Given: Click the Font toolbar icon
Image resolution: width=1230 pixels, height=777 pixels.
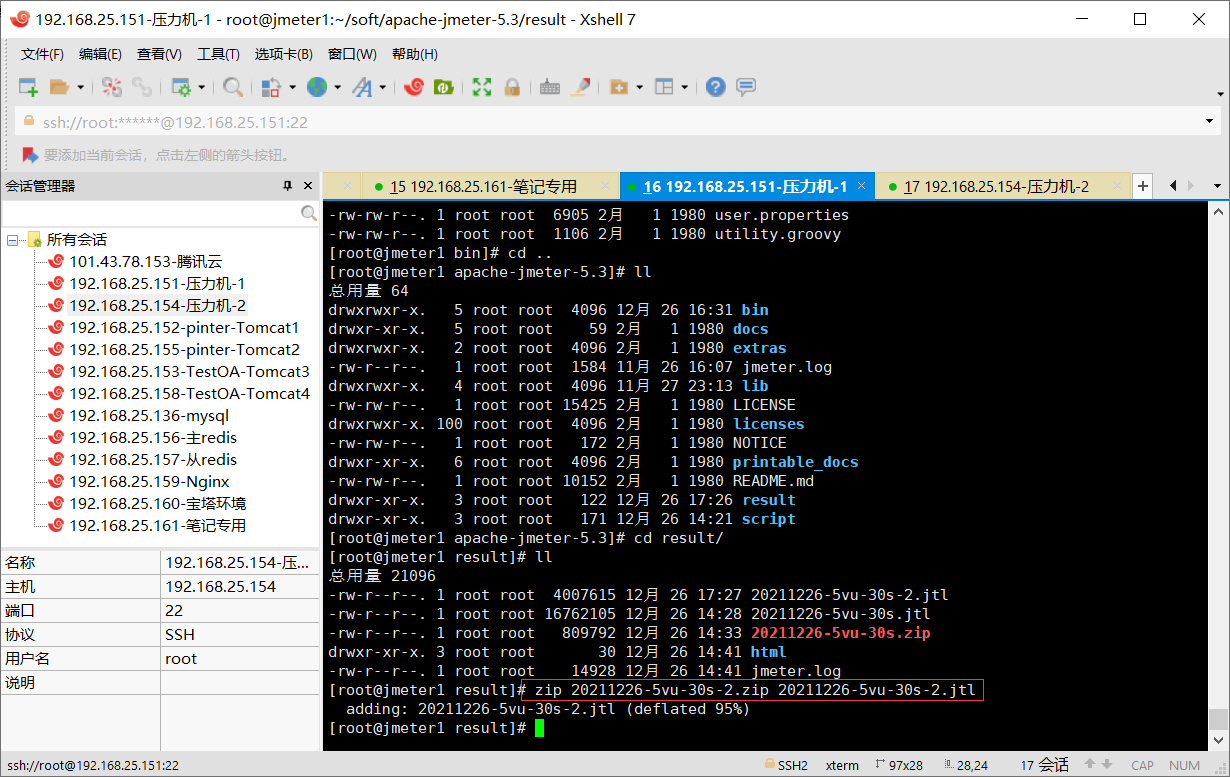Looking at the screenshot, I should [362, 88].
